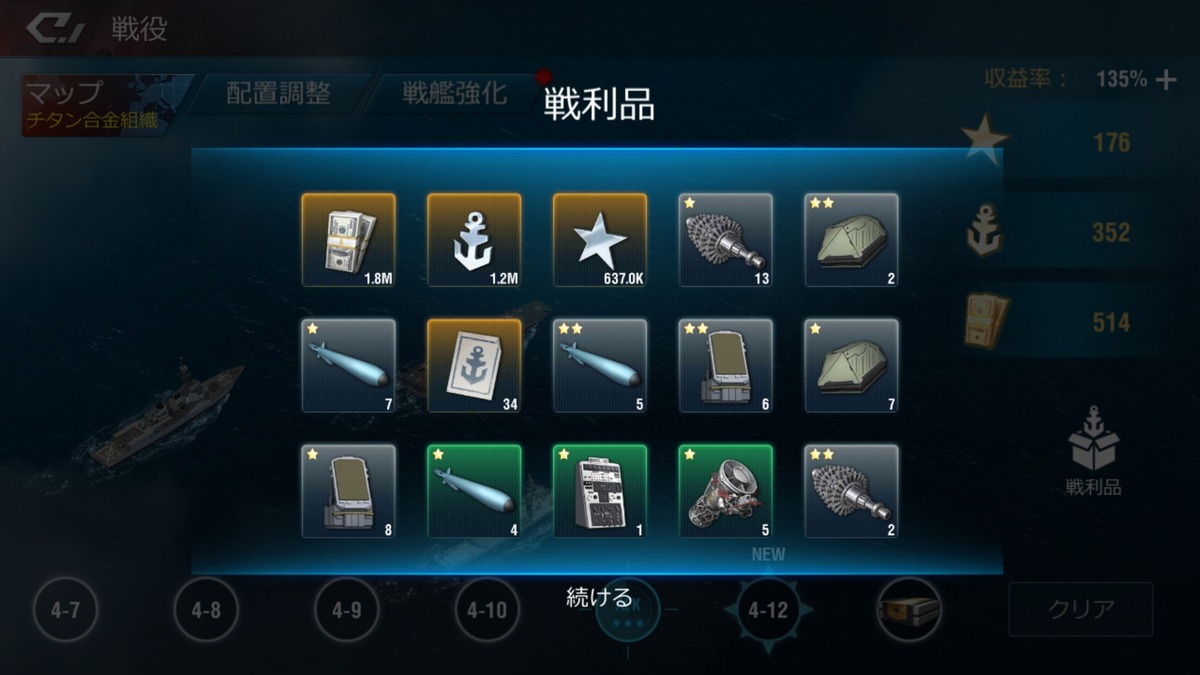Select the silver star reward 637.0K

(x=601, y=240)
